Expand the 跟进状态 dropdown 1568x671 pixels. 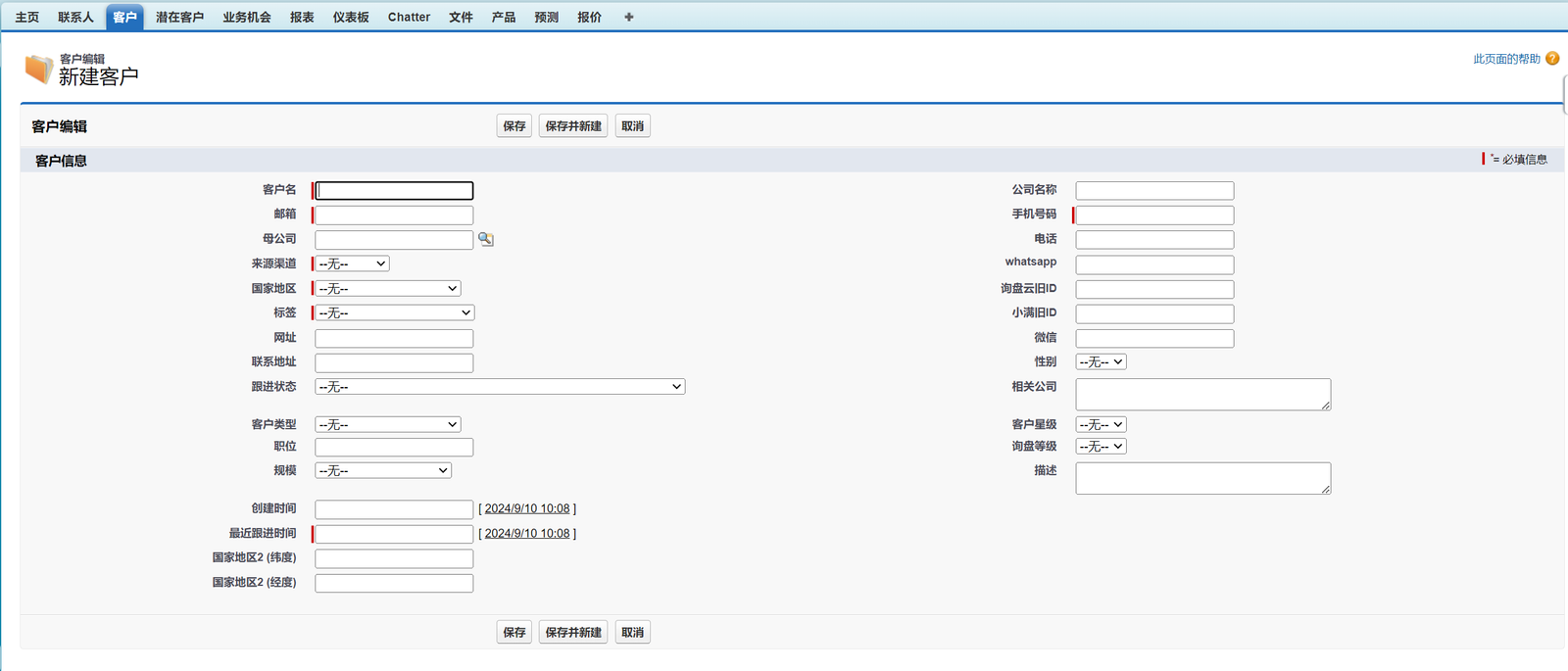[500, 387]
